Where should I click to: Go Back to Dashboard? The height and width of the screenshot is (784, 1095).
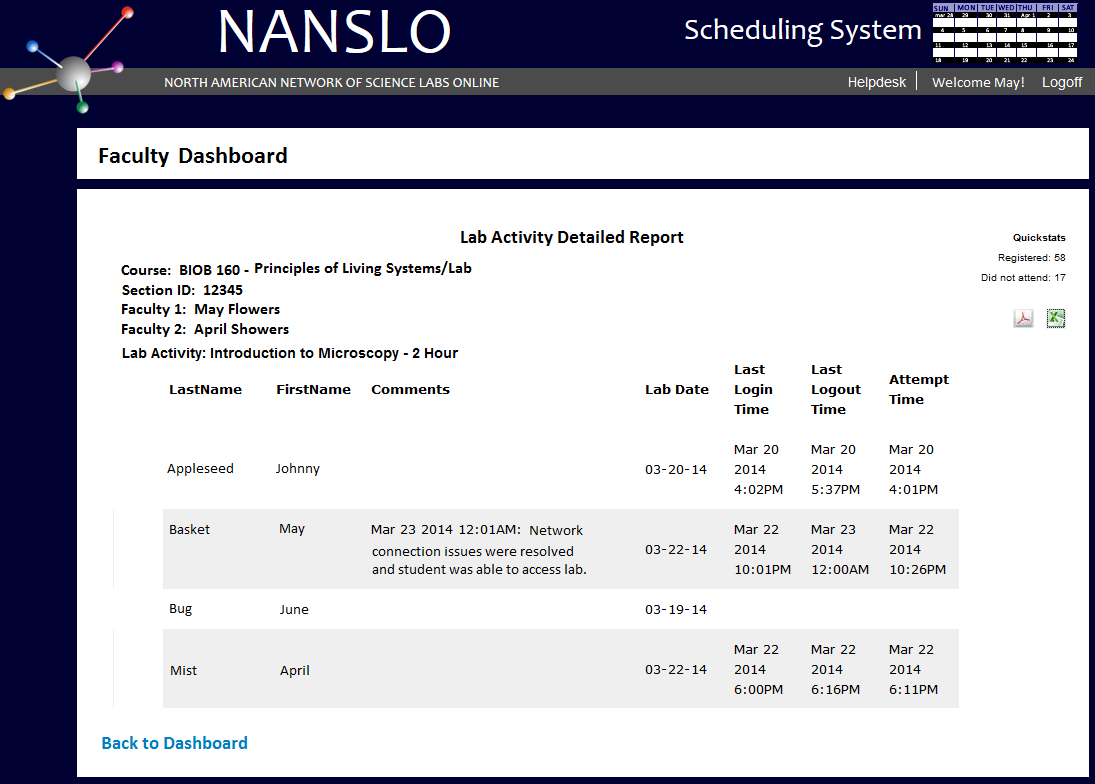(x=174, y=743)
